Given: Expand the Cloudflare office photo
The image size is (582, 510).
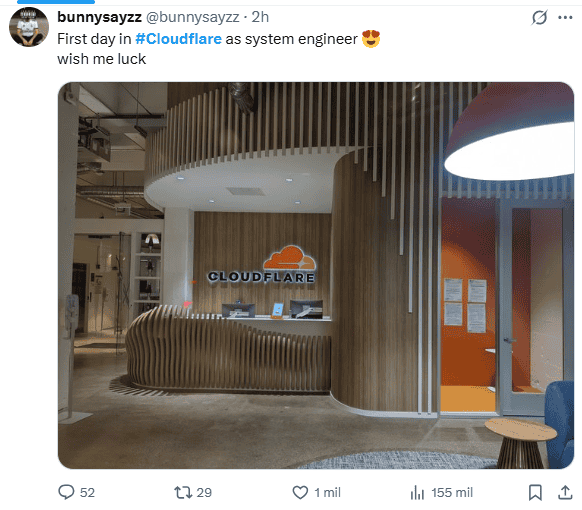Looking at the screenshot, I should point(316,275).
